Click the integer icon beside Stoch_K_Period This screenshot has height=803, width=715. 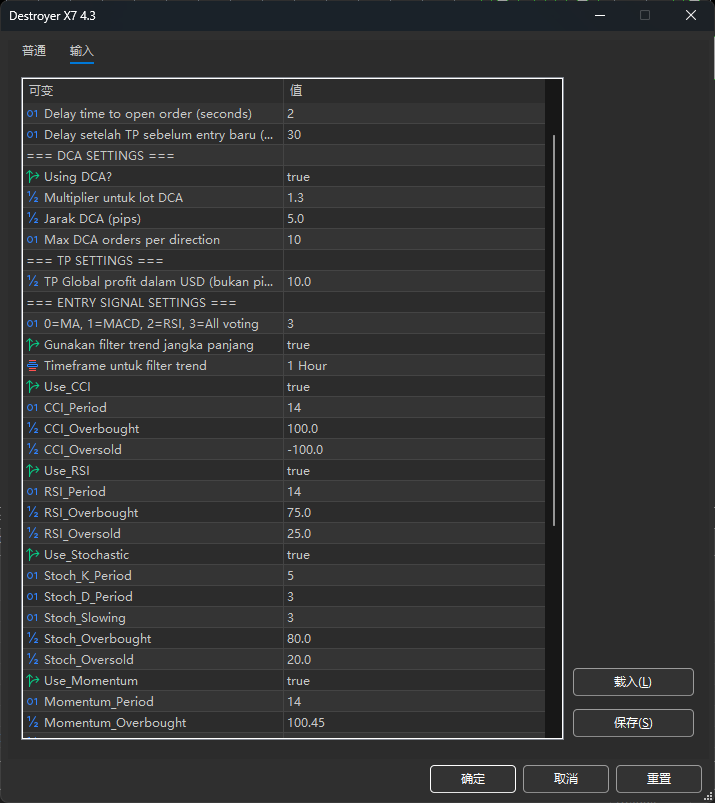click(33, 576)
